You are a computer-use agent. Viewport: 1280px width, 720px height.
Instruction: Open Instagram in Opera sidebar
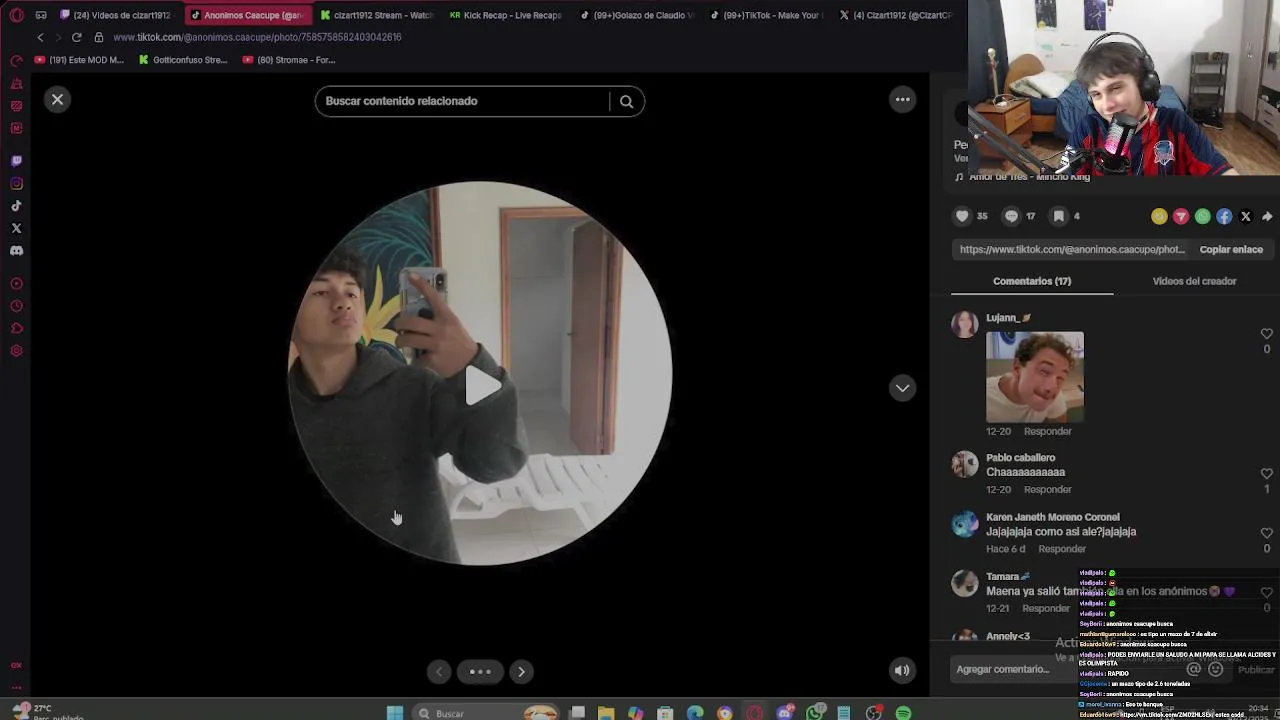[x=16, y=183]
